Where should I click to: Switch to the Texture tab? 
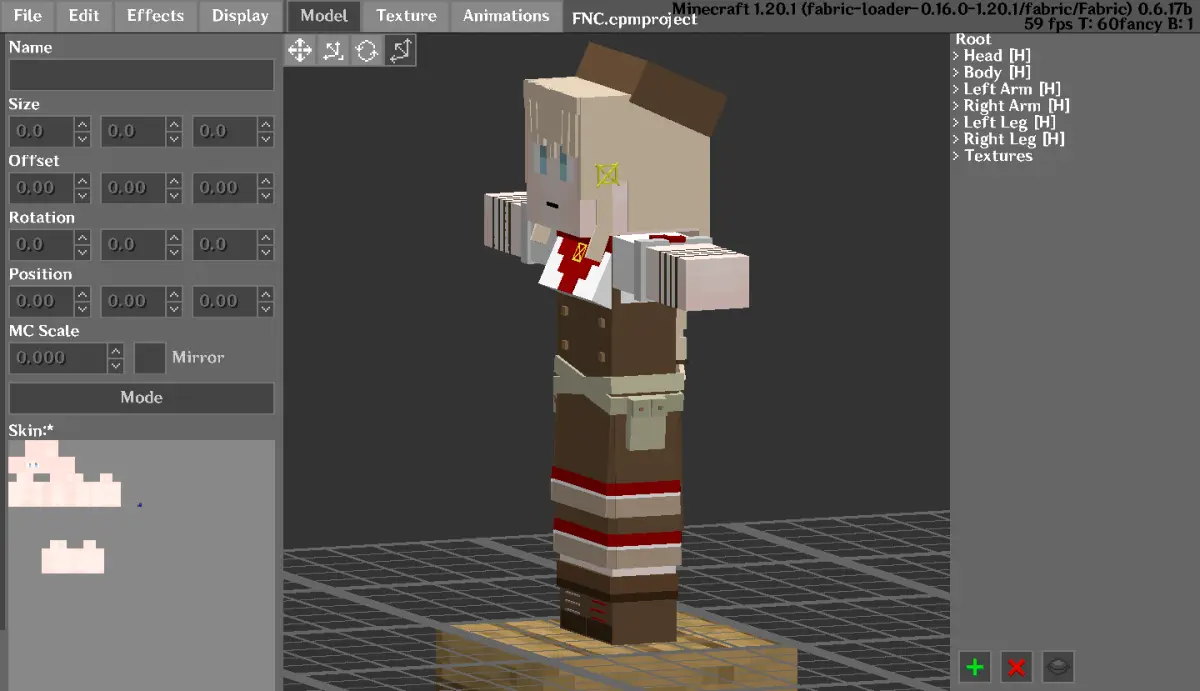coord(406,16)
